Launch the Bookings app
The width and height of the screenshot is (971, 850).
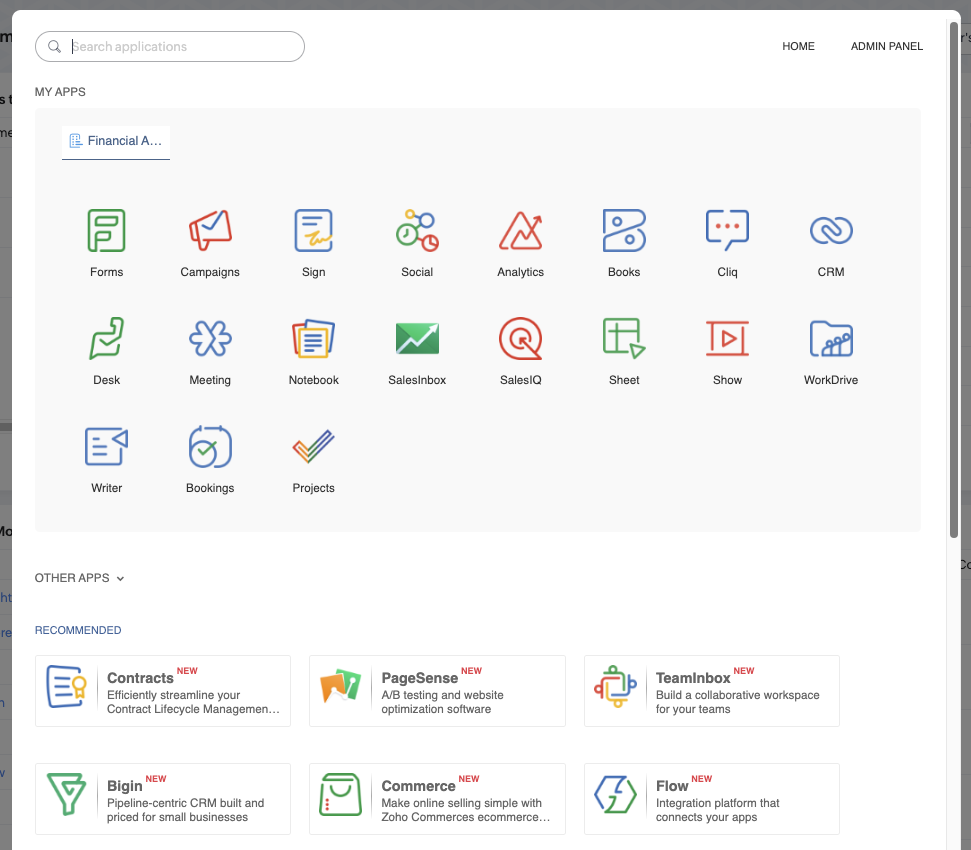pyautogui.click(x=210, y=446)
